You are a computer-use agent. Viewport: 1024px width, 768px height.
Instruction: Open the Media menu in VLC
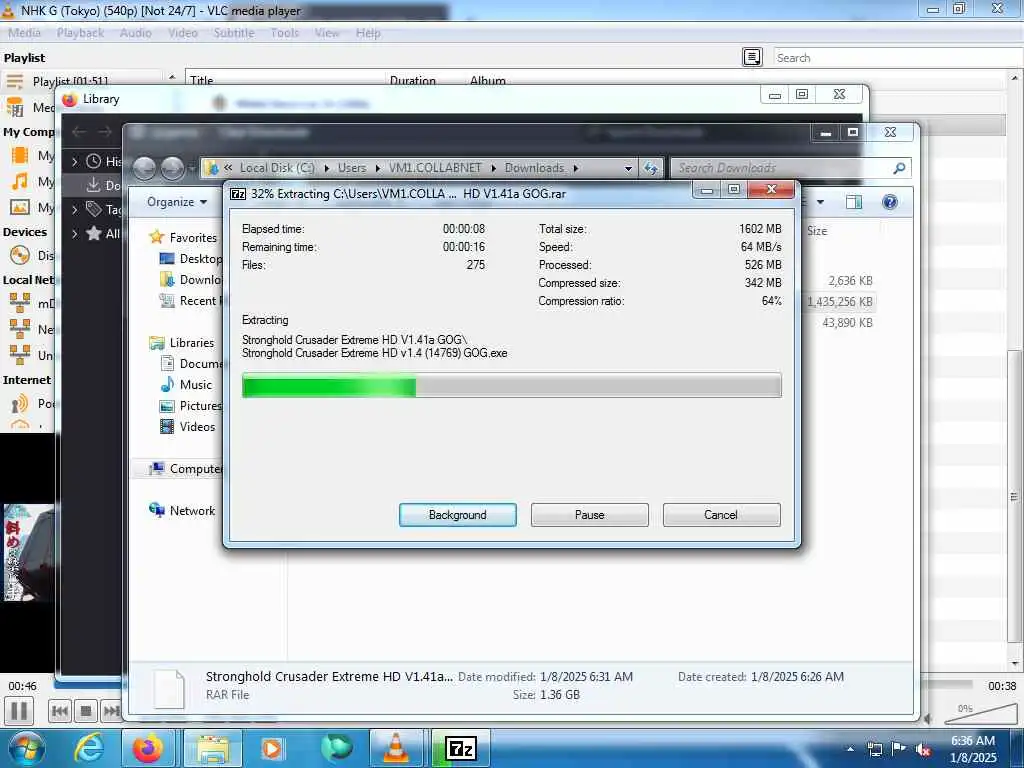[x=24, y=33]
